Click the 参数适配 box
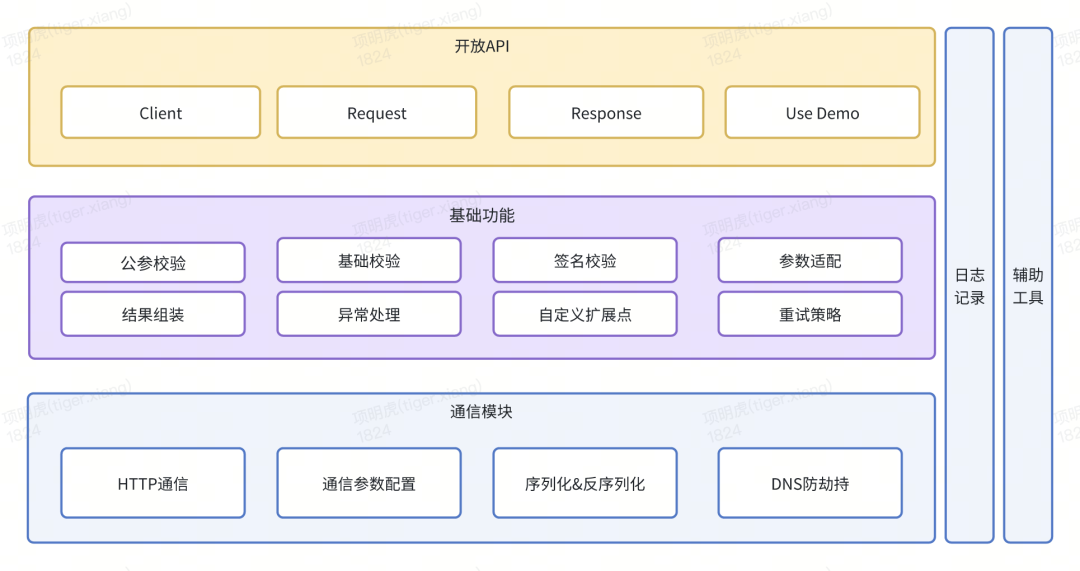Image resolution: width=1080 pixels, height=571 pixels. (x=810, y=260)
